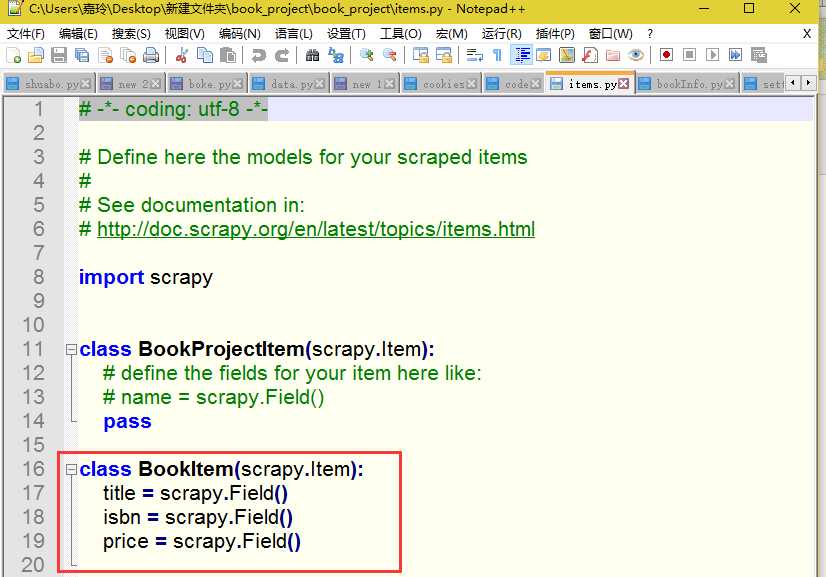Image resolution: width=826 pixels, height=577 pixels.
Task: Open the Replace dialog icon
Action: click(x=336, y=55)
